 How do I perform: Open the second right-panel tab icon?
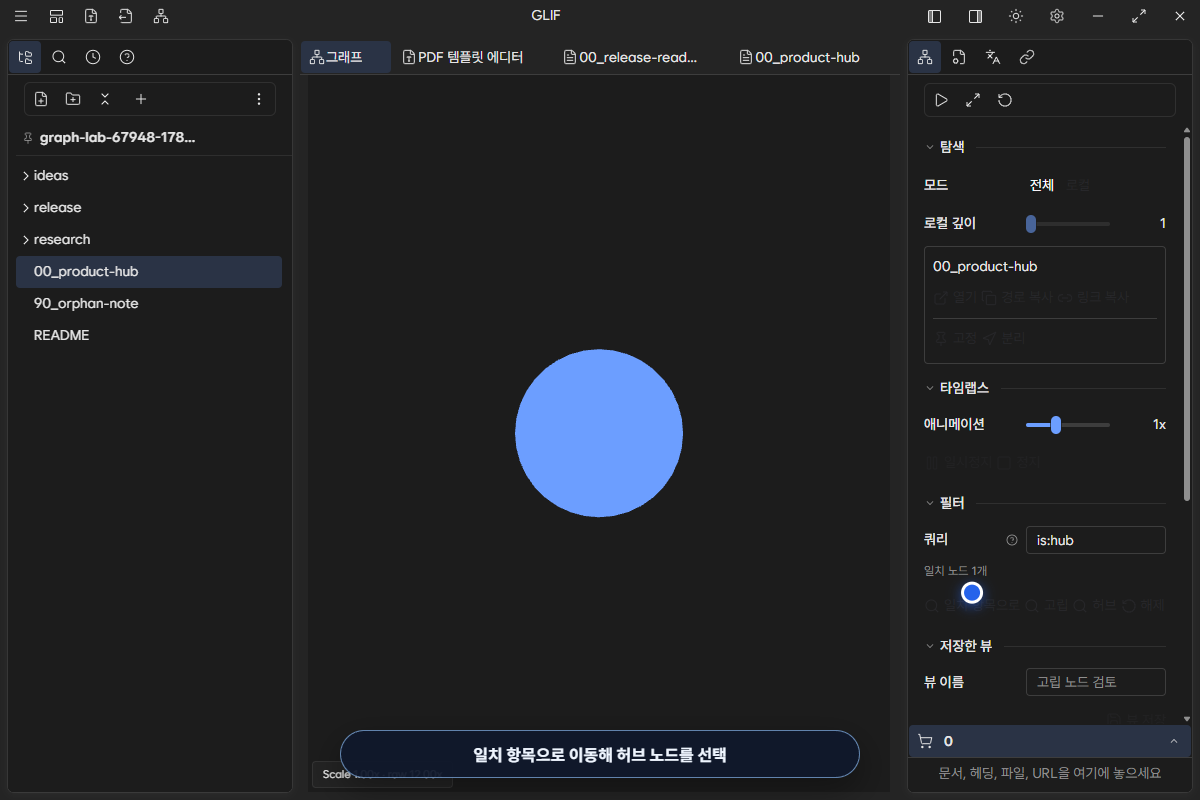pyautogui.click(x=959, y=57)
